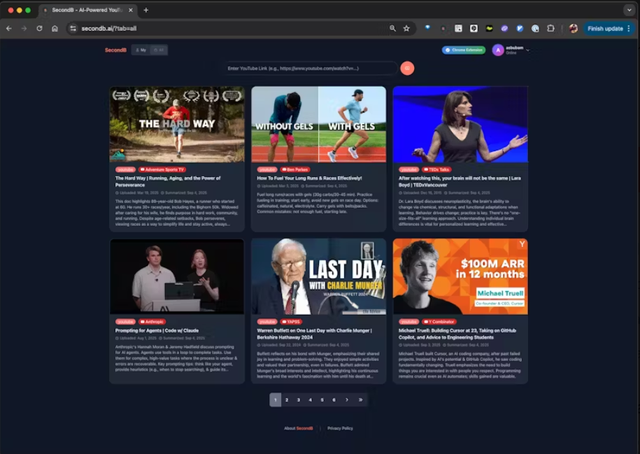
Task: Open the purple link extension icon
Action: 504,29
